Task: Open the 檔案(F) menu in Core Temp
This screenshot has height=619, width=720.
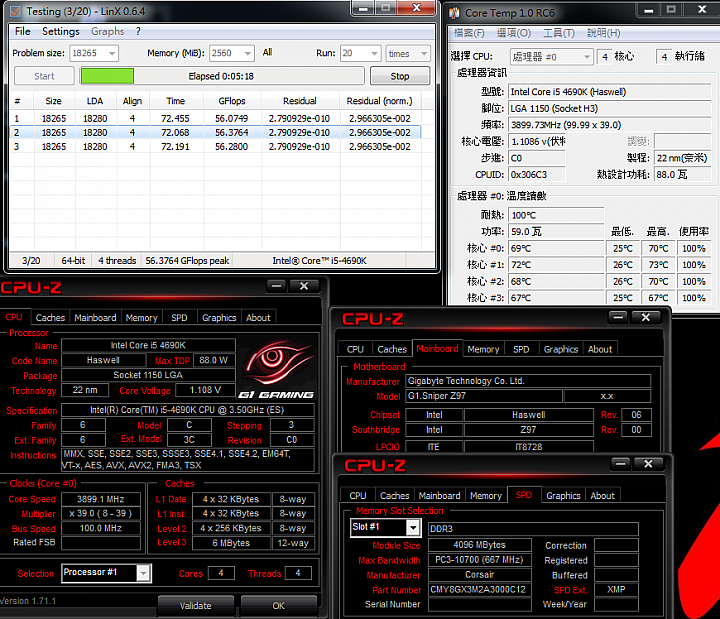Action: (469, 33)
